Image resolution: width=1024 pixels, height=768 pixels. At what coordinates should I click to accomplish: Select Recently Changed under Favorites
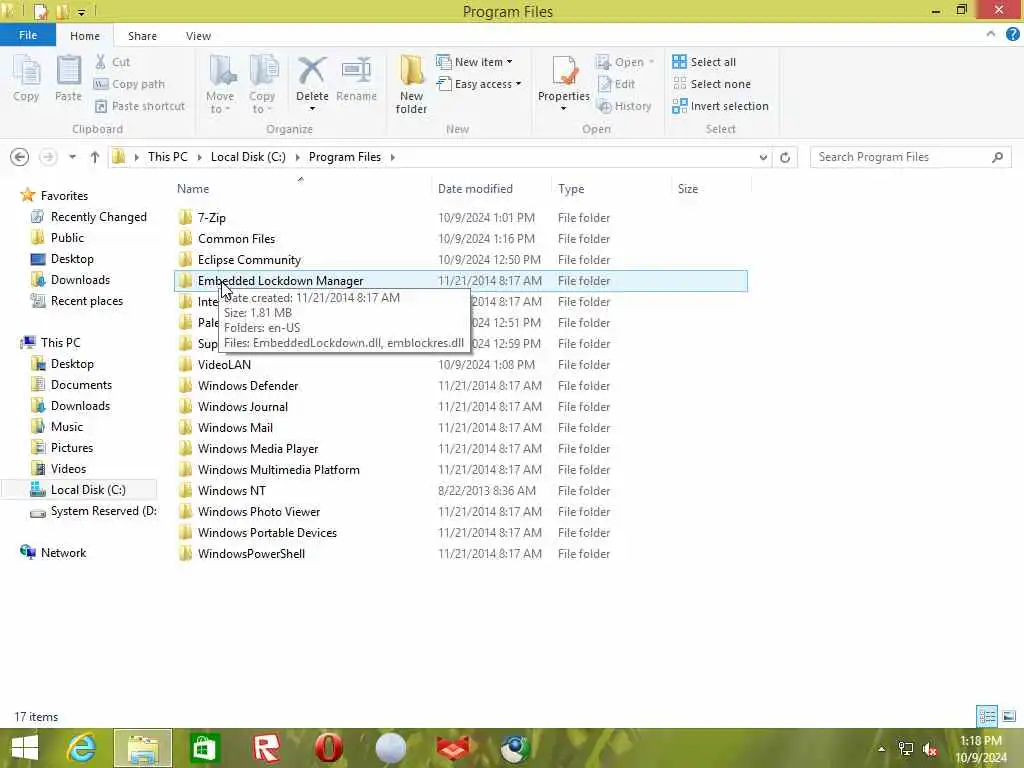[89, 217]
